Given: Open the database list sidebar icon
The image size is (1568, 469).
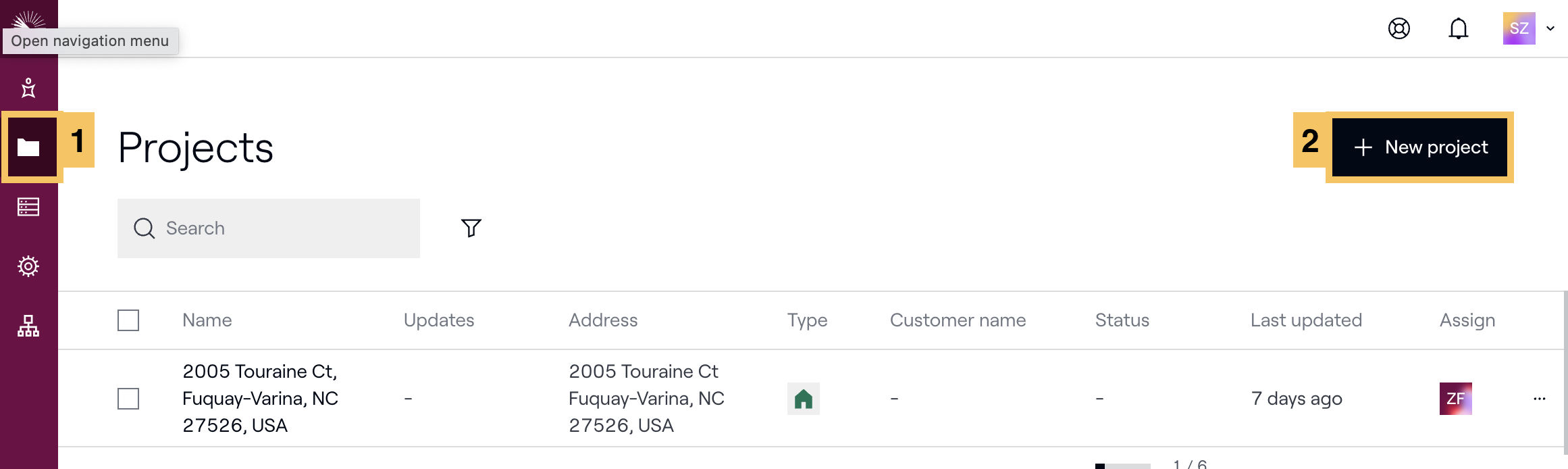Looking at the screenshot, I should [28, 207].
